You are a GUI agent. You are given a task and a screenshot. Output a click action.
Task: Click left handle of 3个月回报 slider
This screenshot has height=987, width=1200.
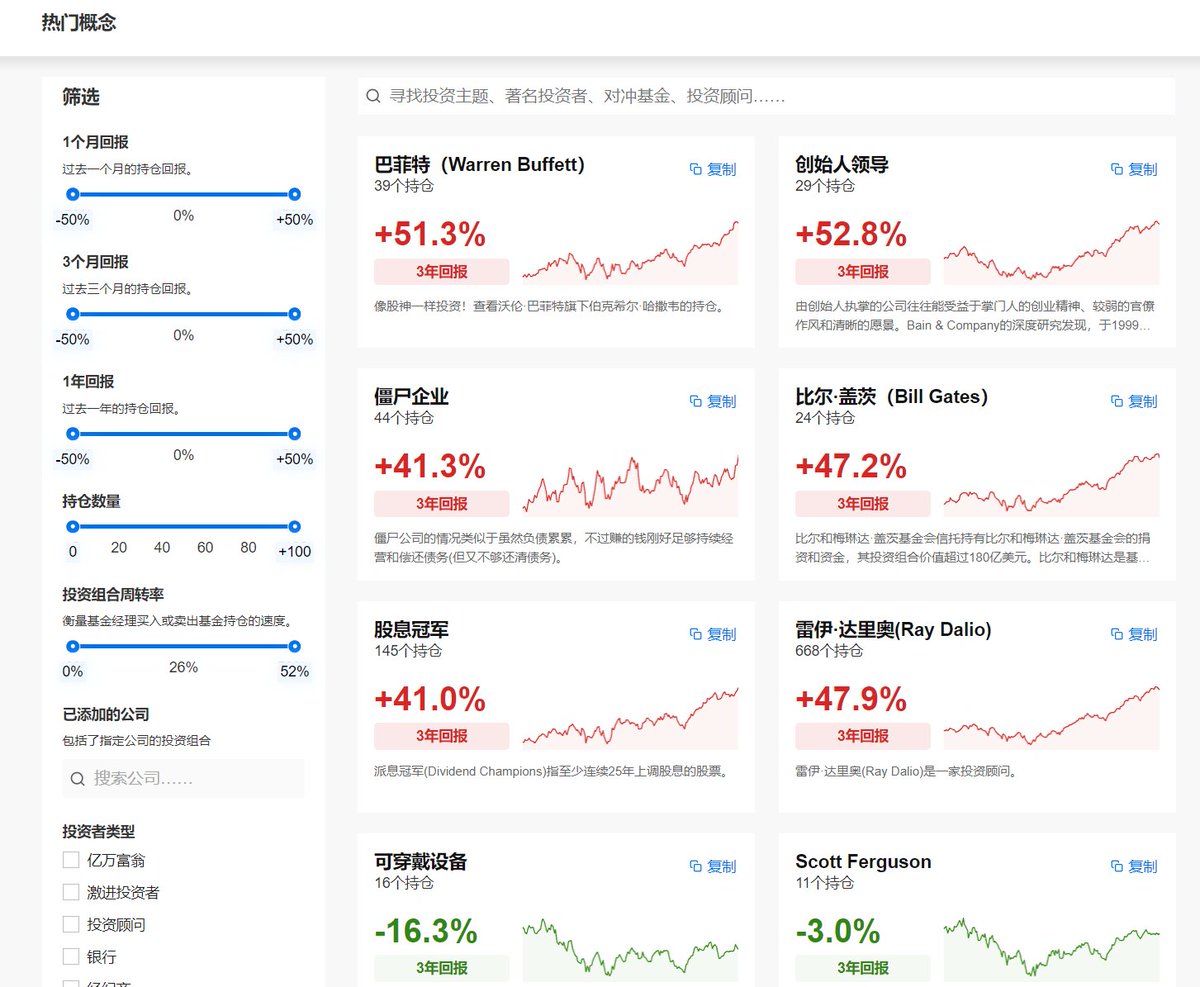coord(73,314)
